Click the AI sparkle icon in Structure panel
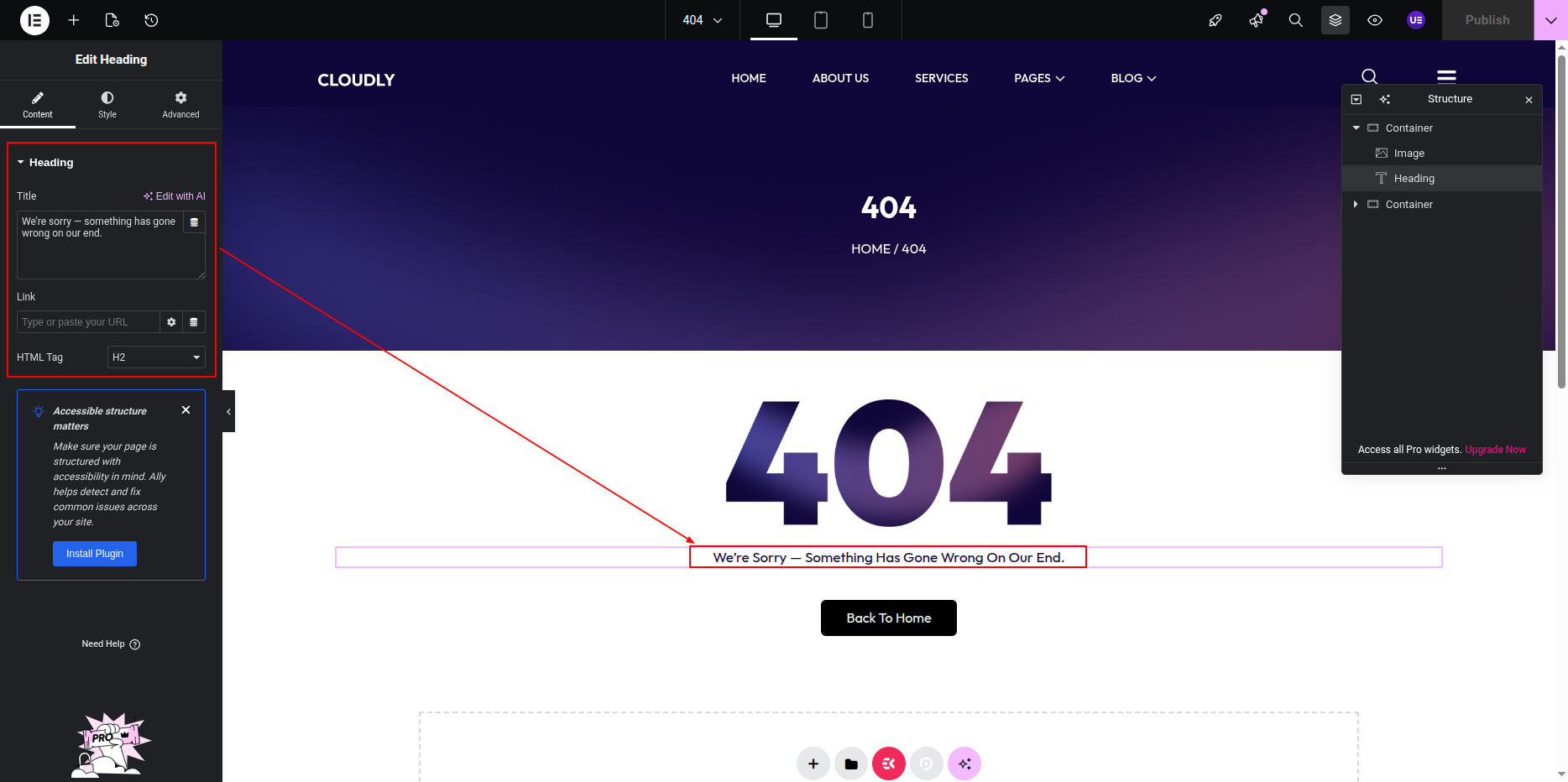 pos(1385,99)
